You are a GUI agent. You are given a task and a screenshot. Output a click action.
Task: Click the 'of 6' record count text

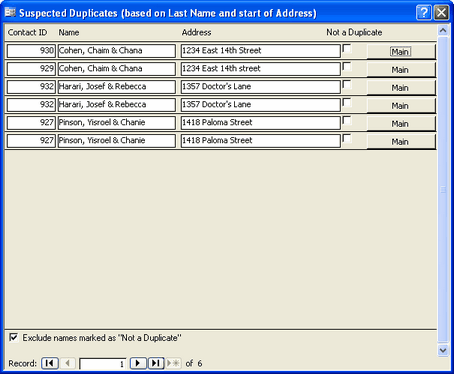tap(194, 363)
